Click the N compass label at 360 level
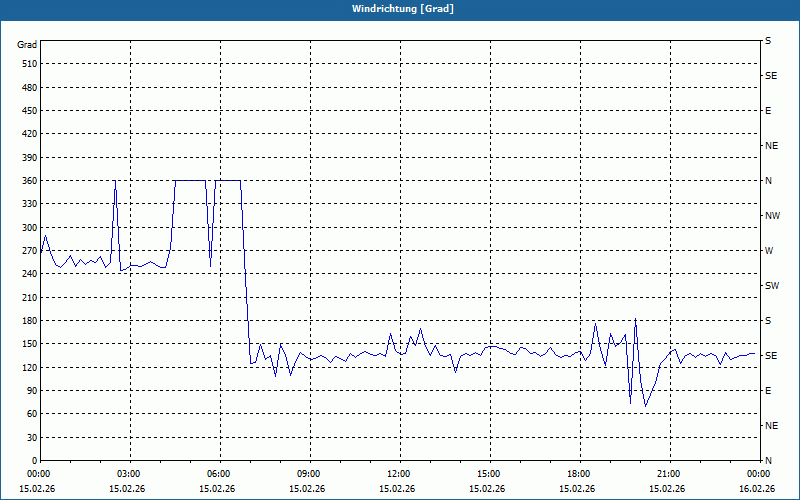This screenshot has width=800, height=500. tap(768, 181)
